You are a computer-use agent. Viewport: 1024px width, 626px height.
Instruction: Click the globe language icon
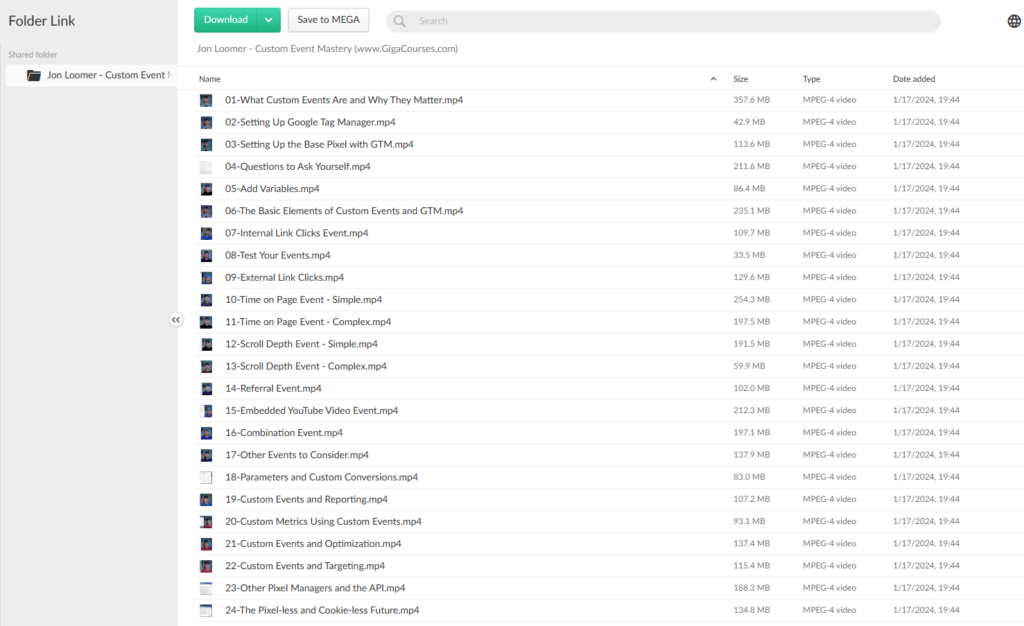pos(1014,21)
